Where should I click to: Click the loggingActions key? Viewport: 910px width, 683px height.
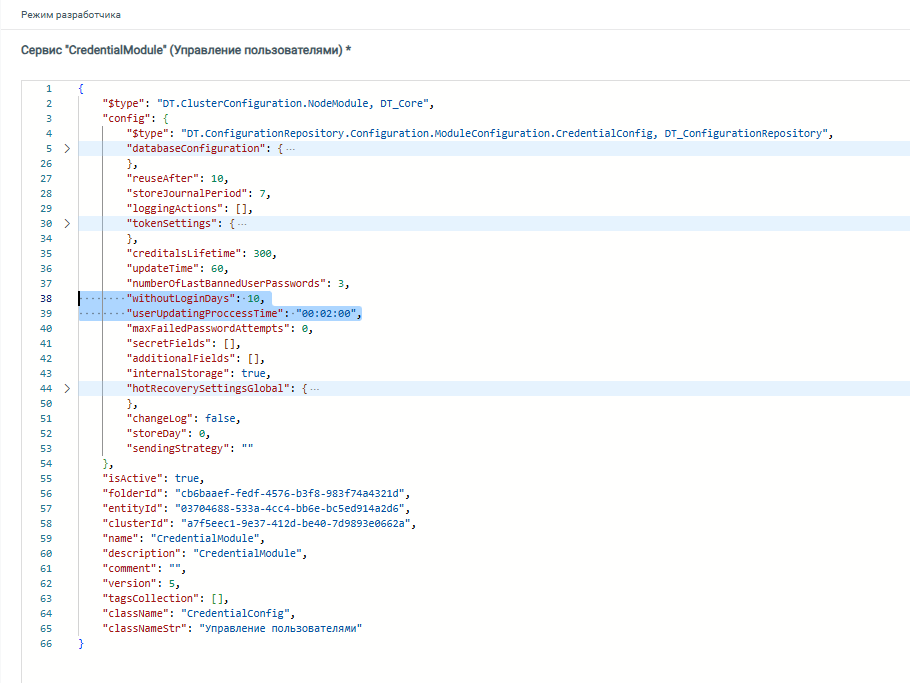coord(175,208)
